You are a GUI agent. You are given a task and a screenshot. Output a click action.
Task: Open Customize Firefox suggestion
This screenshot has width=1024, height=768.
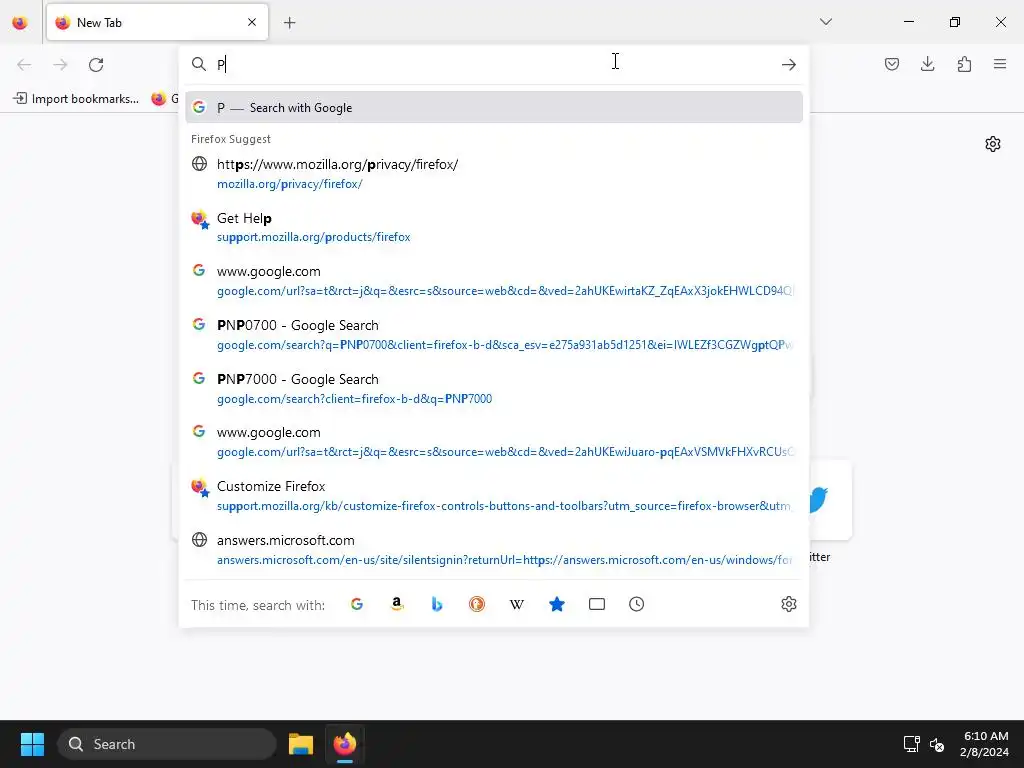[494, 496]
